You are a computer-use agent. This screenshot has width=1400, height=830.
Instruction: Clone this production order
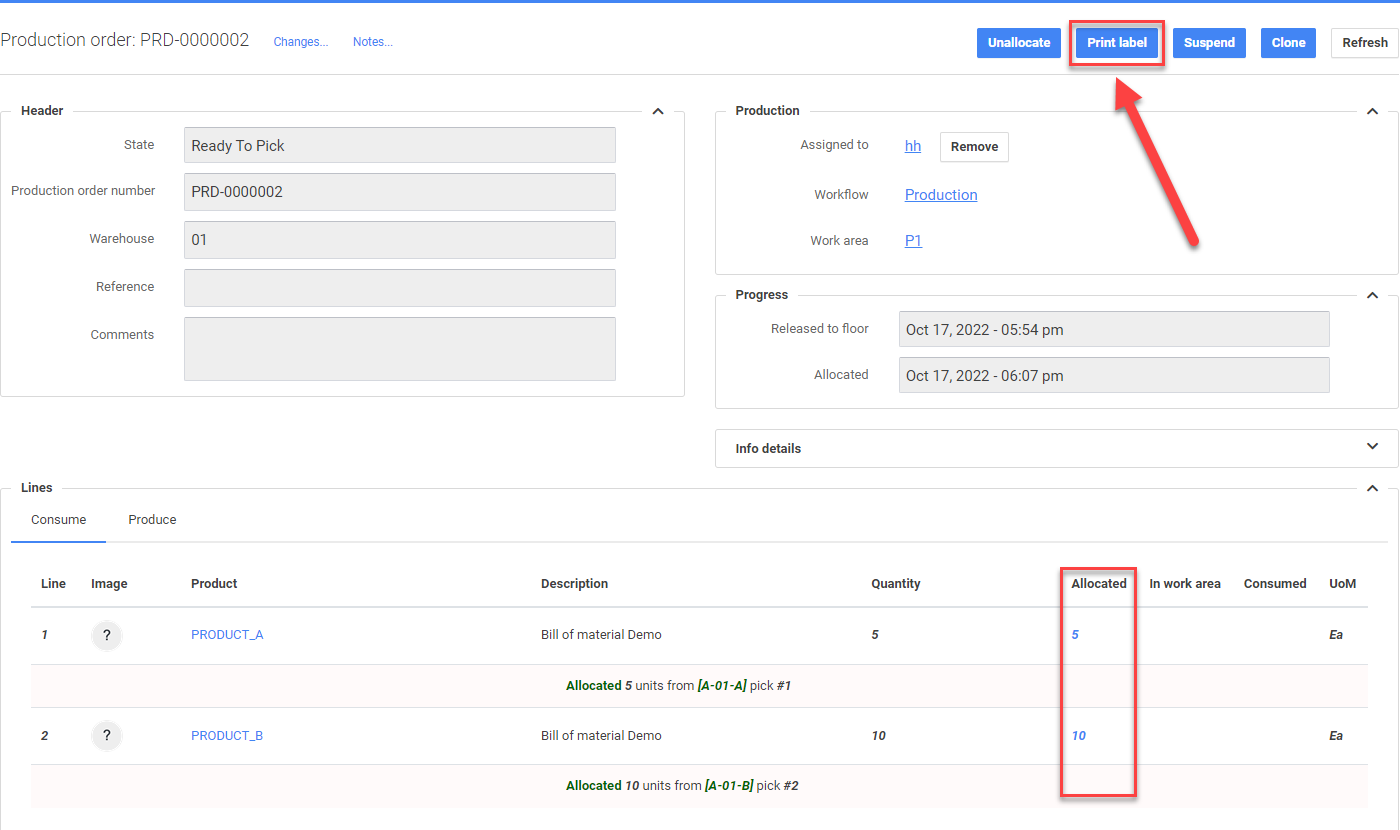coord(1288,43)
